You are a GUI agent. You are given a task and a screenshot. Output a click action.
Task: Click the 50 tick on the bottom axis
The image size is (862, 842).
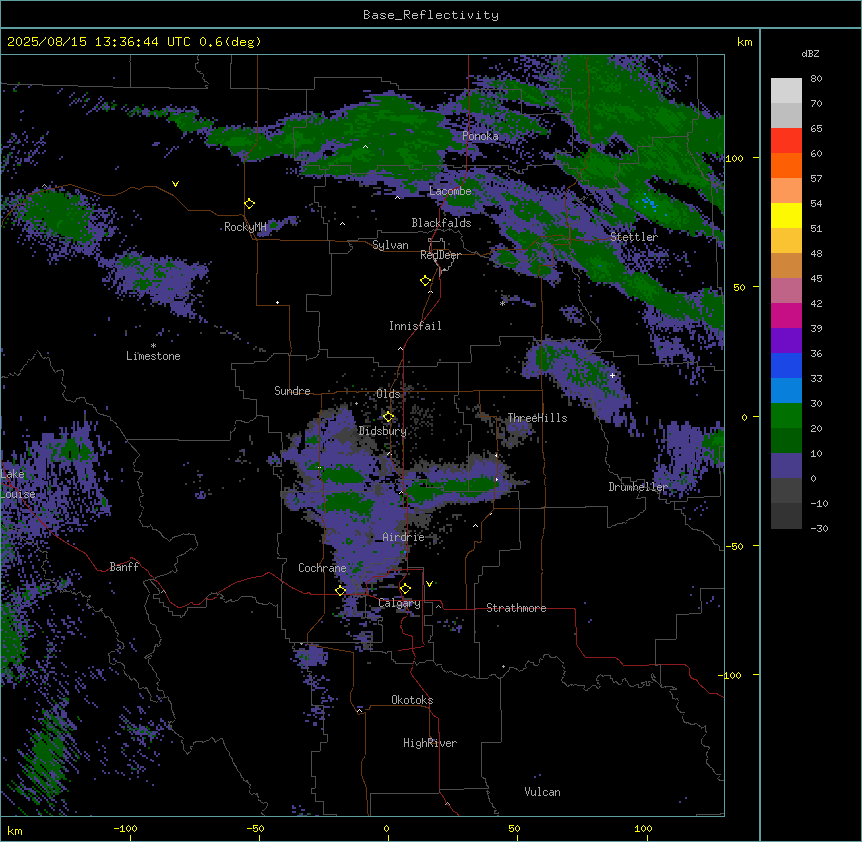click(514, 829)
